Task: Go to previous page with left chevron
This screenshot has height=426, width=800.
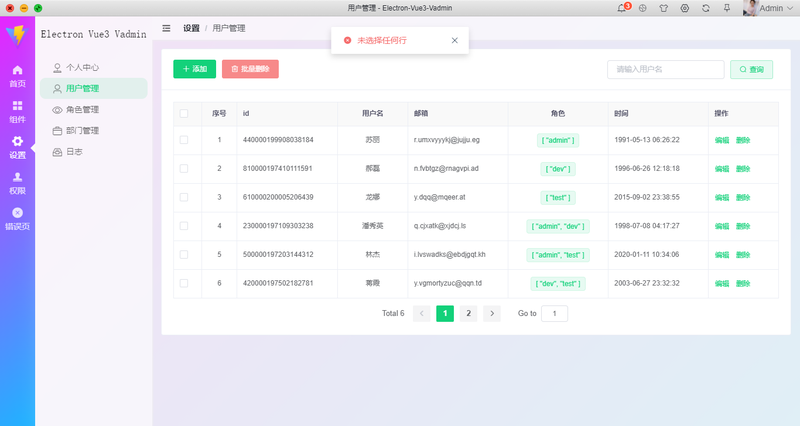Action: coord(421,313)
